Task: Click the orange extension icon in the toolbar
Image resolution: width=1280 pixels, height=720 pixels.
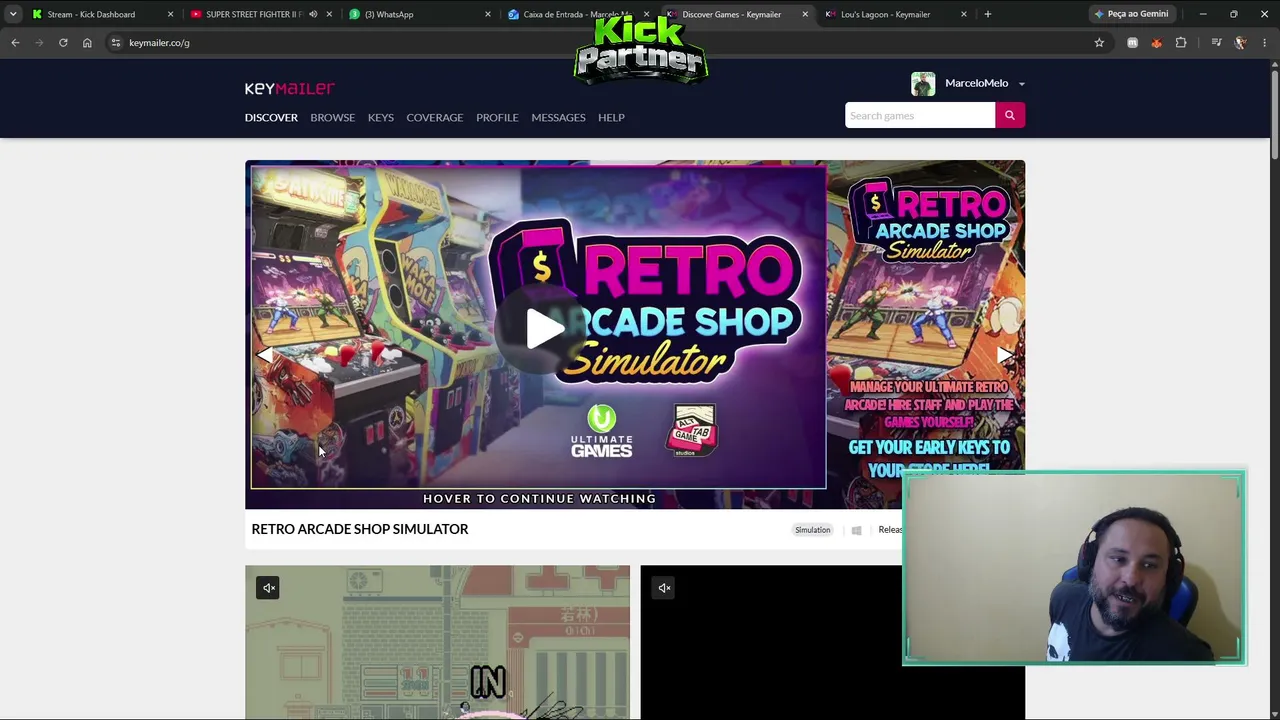Action: (1157, 43)
